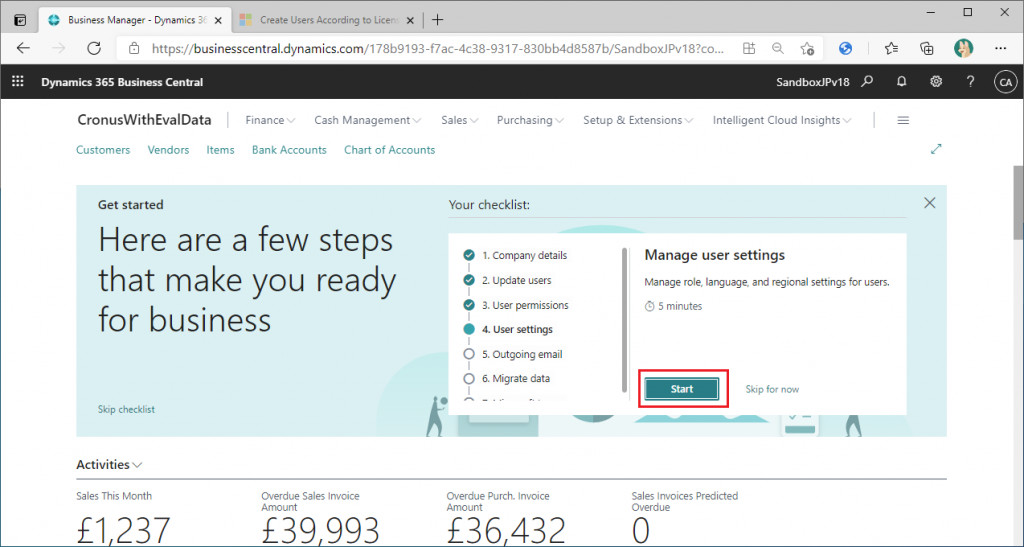Click SandboxJPv18 environment label

pos(813,82)
